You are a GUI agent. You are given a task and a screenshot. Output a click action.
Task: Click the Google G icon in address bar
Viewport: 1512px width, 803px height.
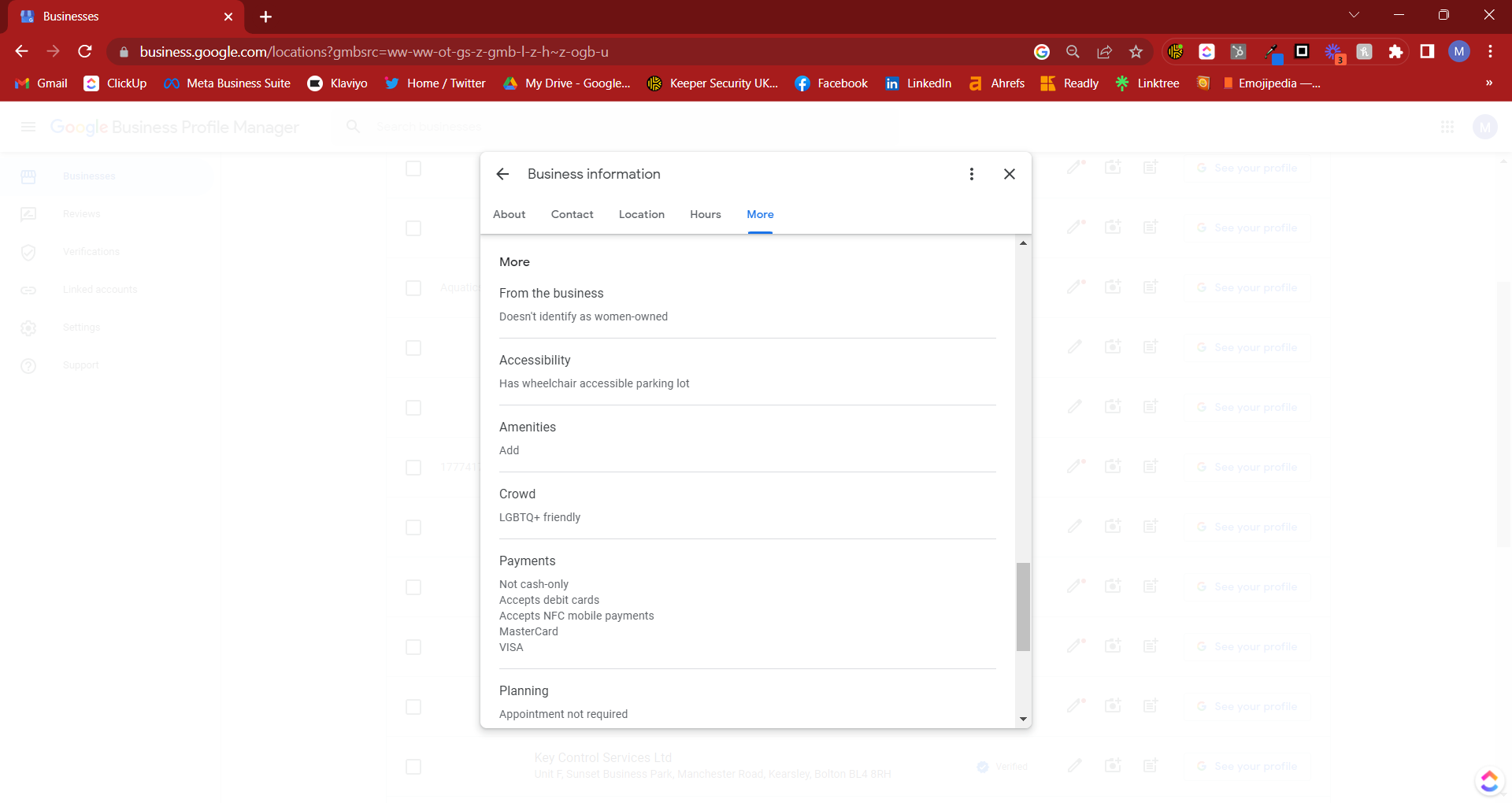[x=1041, y=52]
